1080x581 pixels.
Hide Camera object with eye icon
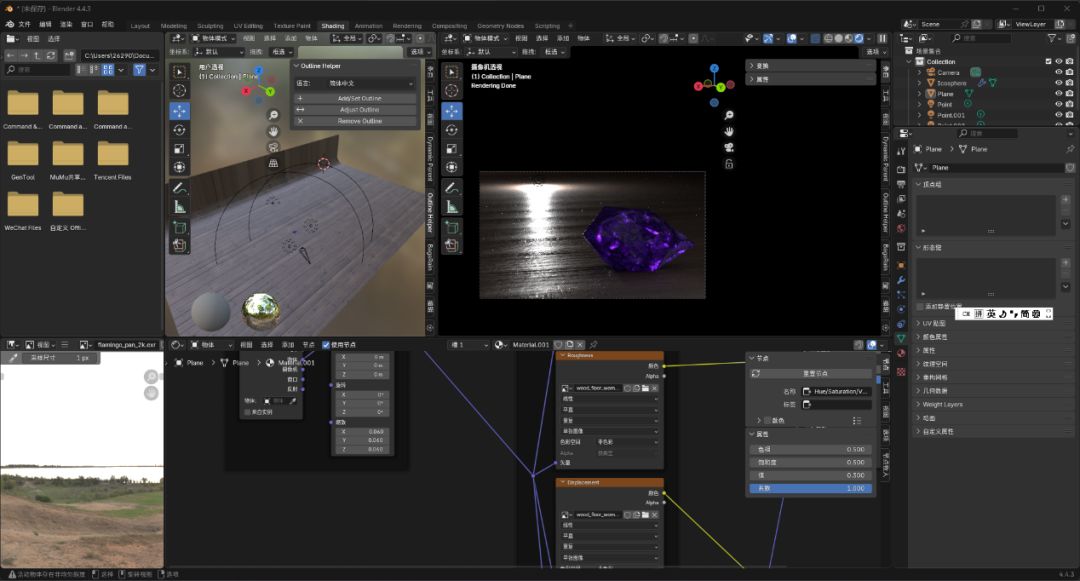tap(1058, 72)
